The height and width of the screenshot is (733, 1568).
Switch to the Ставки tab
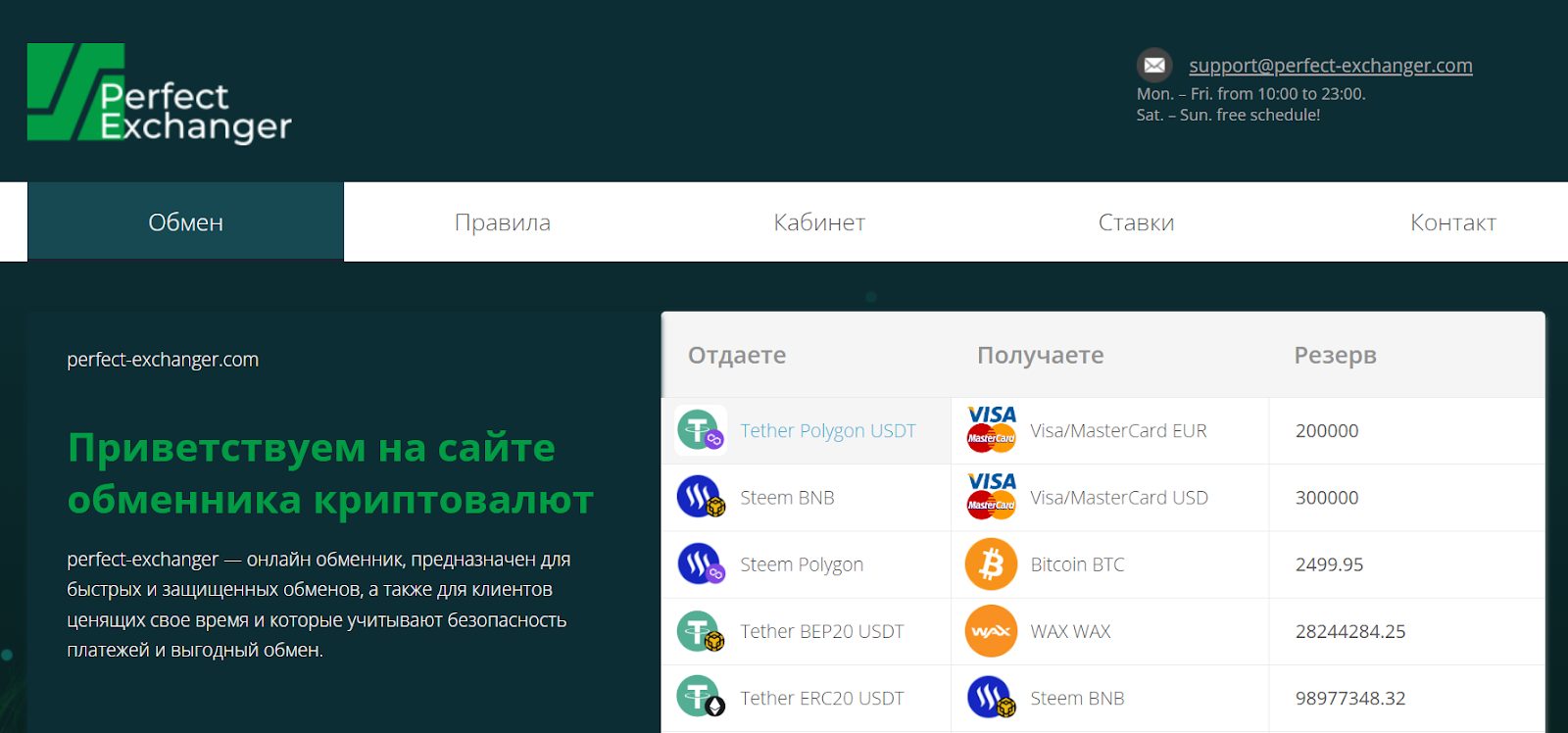point(1136,221)
